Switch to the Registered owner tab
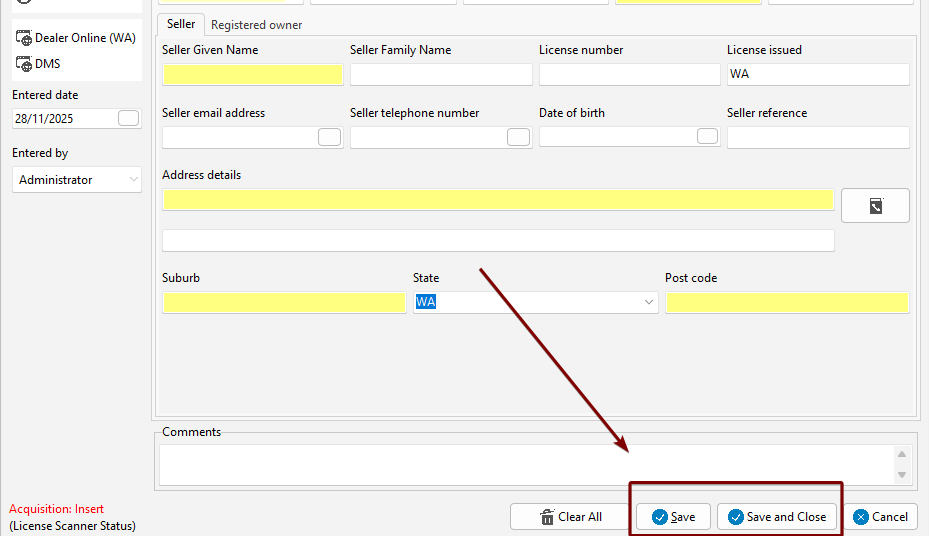Image resolution: width=929 pixels, height=536 pixels. tap(256, 25)
